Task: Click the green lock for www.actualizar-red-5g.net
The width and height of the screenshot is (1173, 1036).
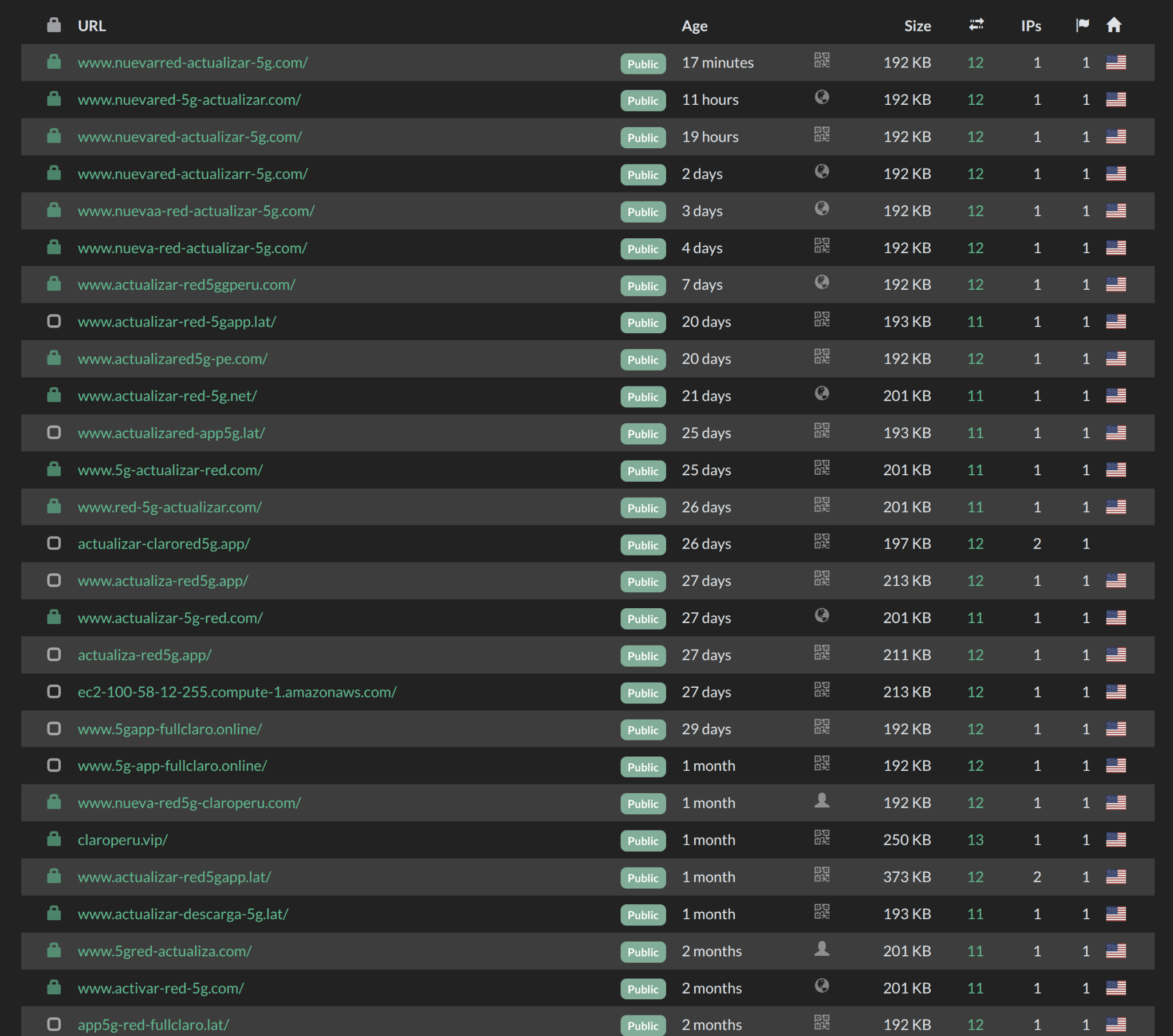Action: pos(54,395)
